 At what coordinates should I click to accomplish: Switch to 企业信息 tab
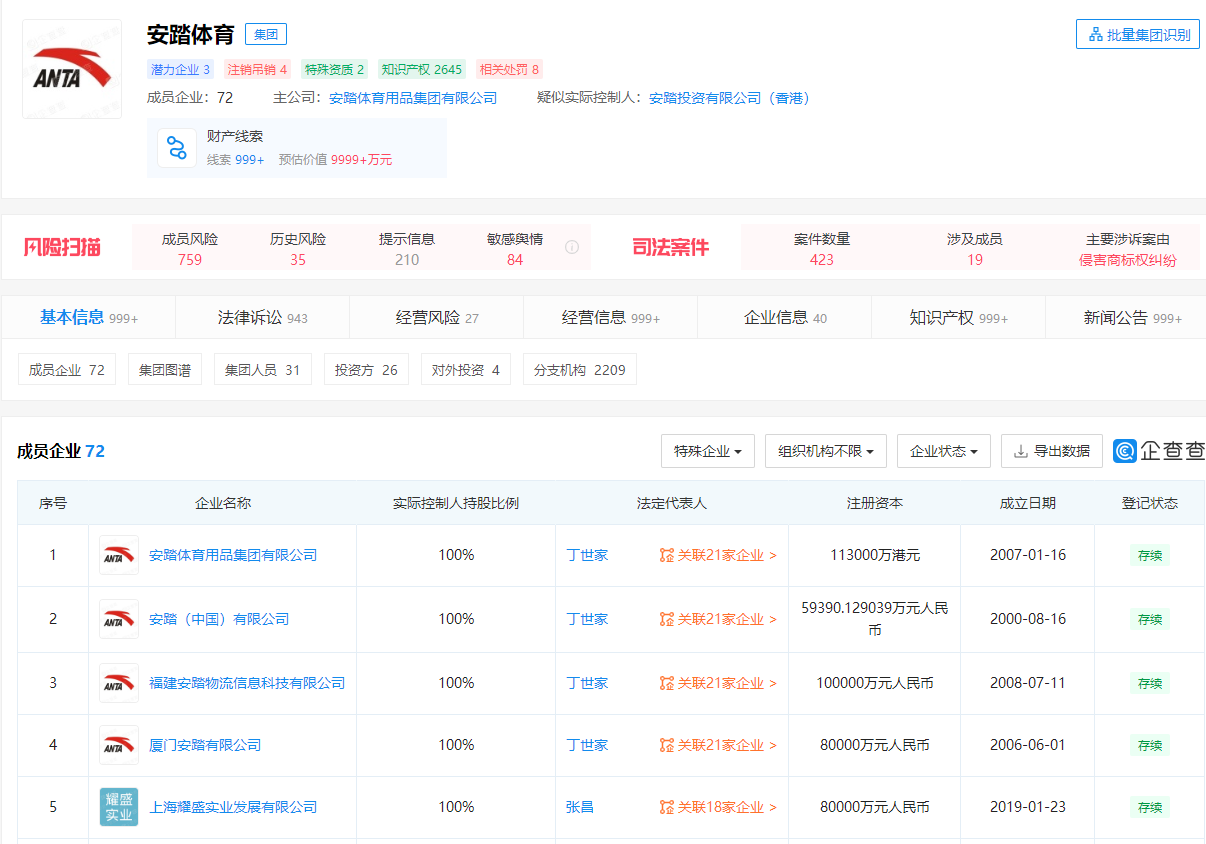coord(785,317)
